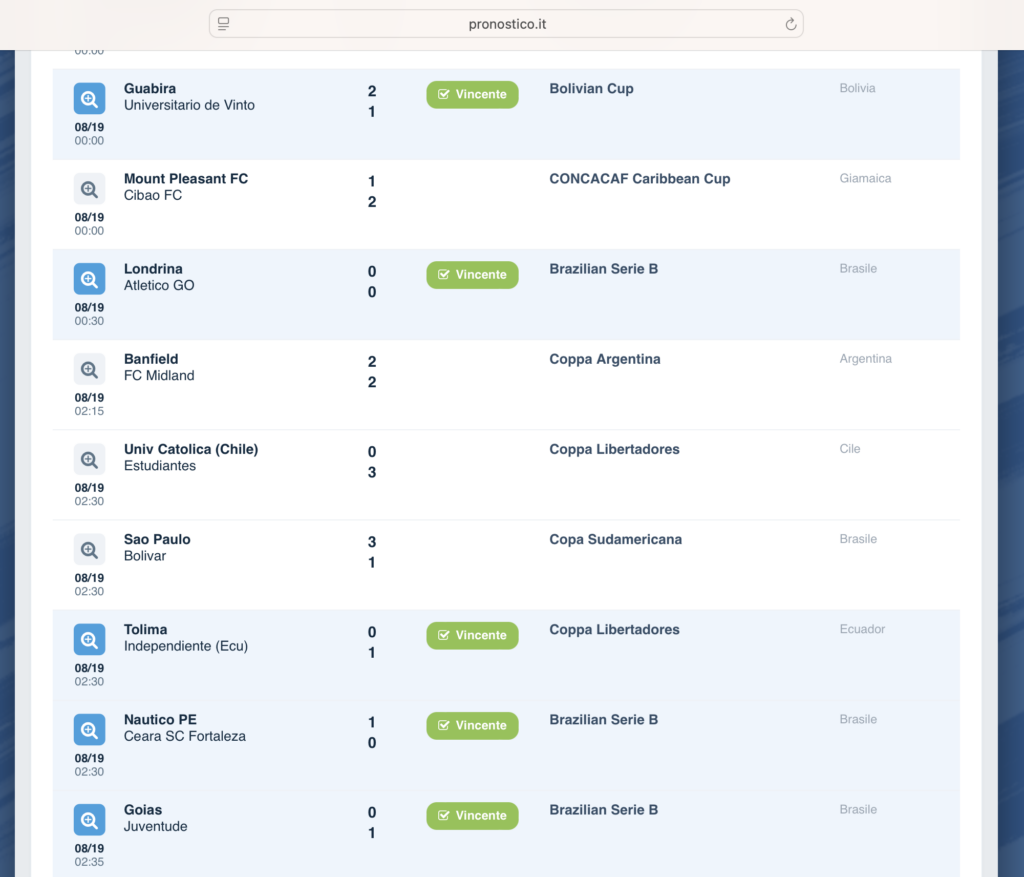Select Coppa Libertadores in Tolima row
This screenshot has width=1024, height=877.
click(614, 630)
